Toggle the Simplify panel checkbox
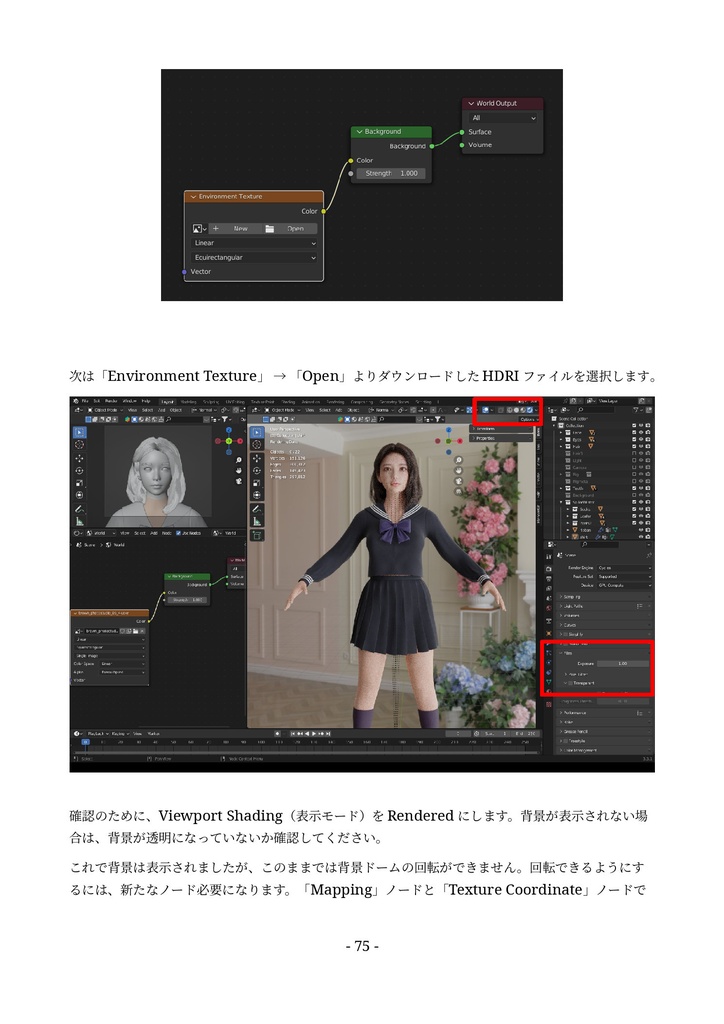 [567, 634]
